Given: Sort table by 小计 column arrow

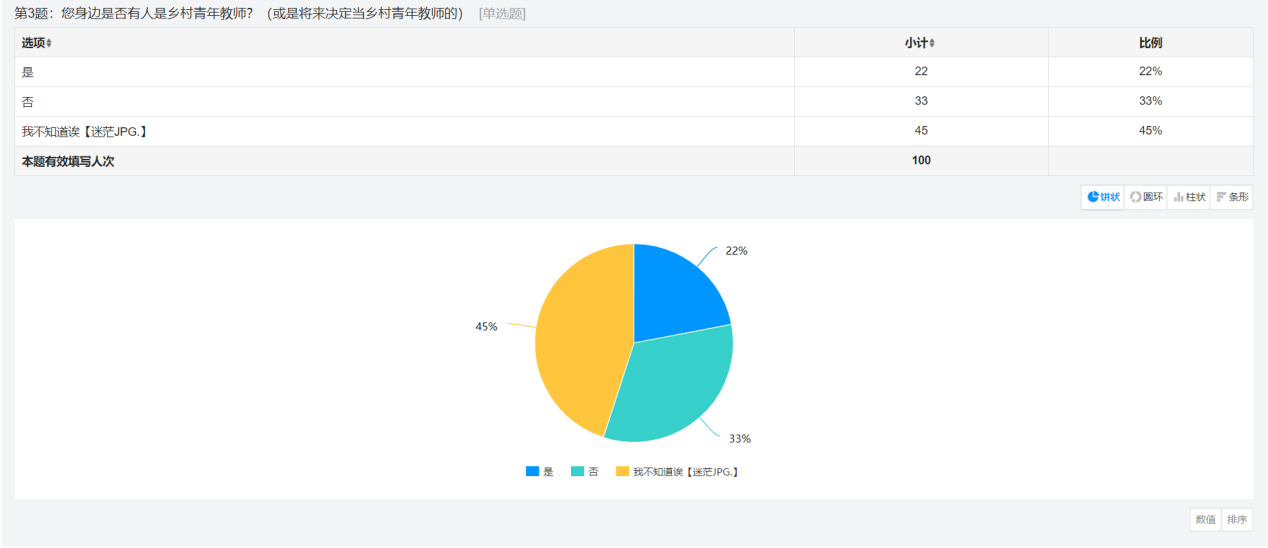Looking at the screenshot, I should [x=932, y=43].
